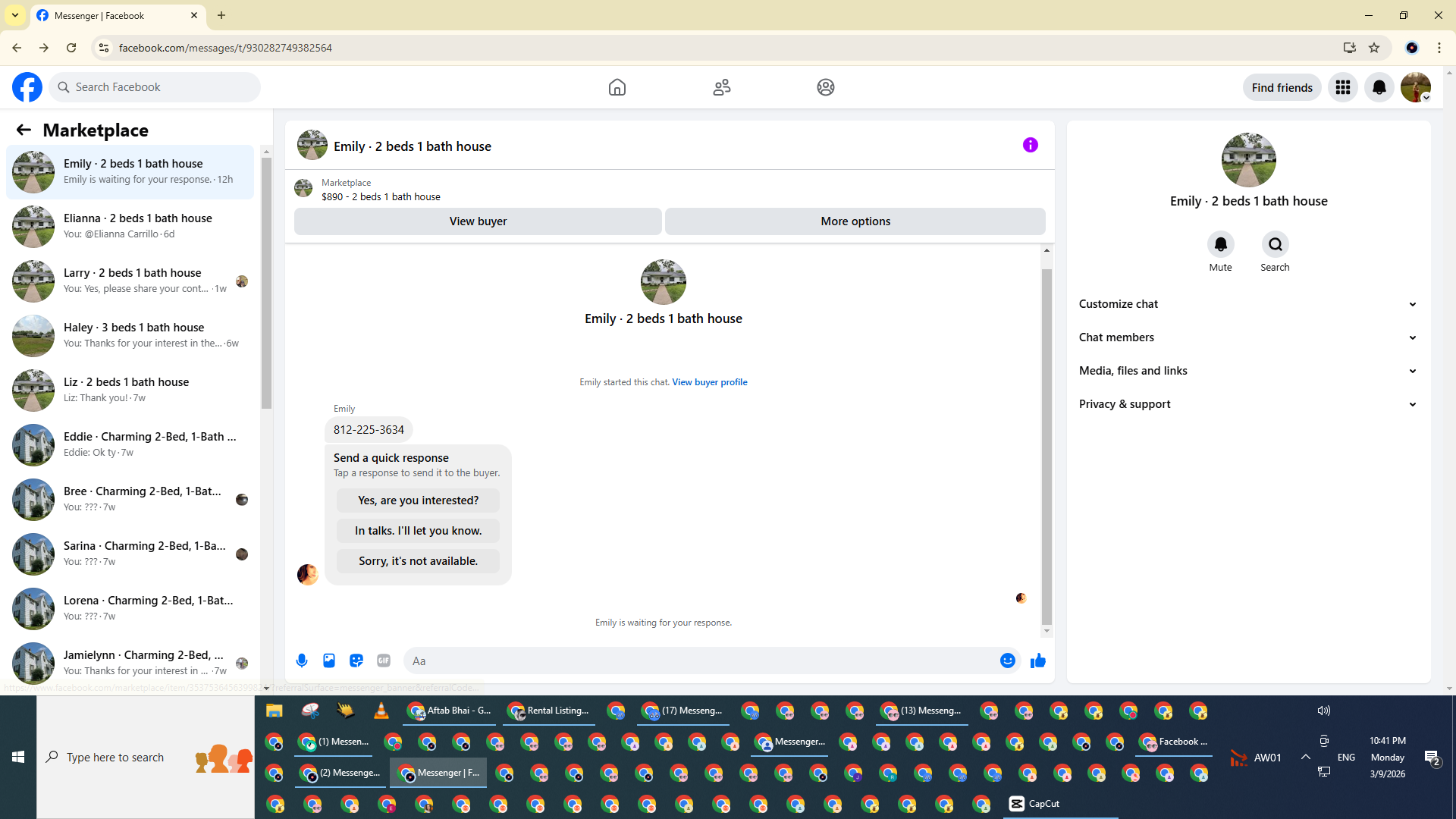Open View buyer profile link
The width and height of the screenshot is (1456, 819).
pos(709,382)
